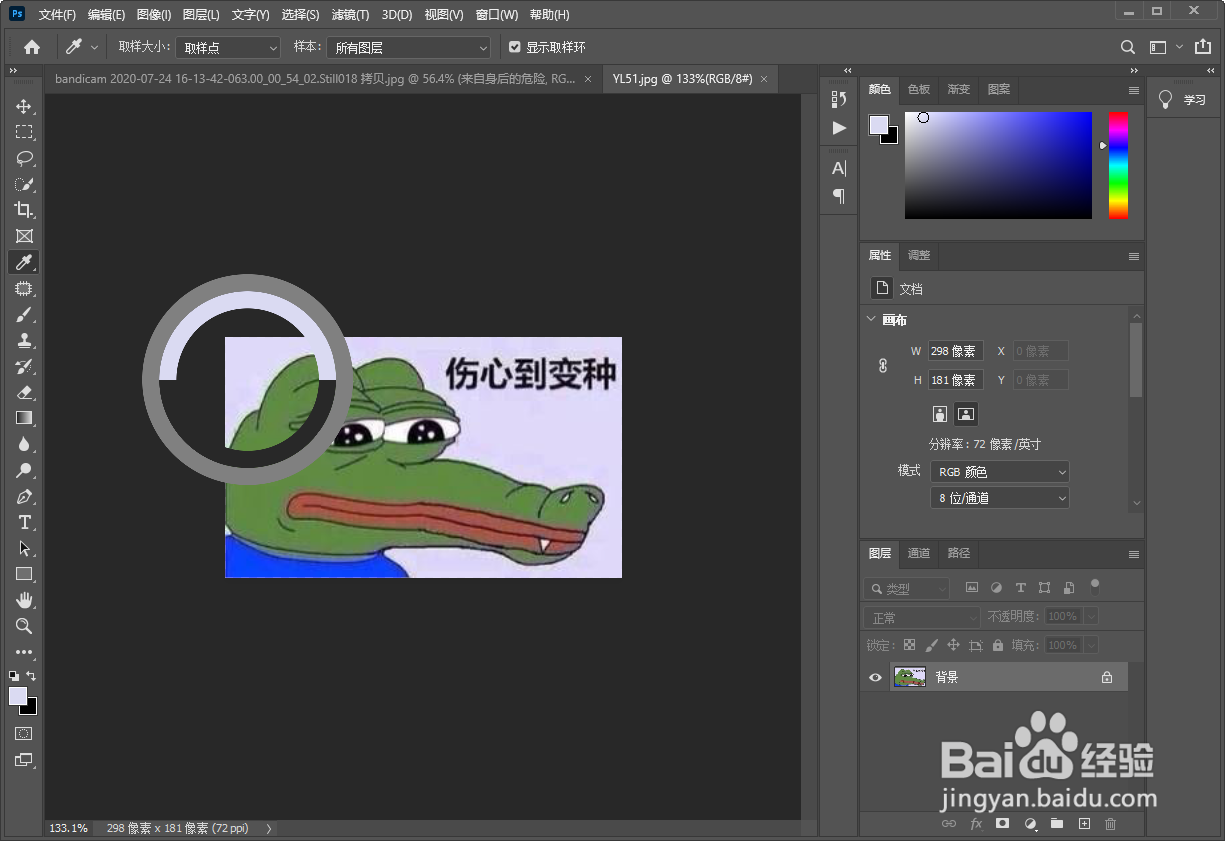This screenshot has width=1225, height=841.
Task: Select the Spot Healing Brush tool
Action: [24, 288]
